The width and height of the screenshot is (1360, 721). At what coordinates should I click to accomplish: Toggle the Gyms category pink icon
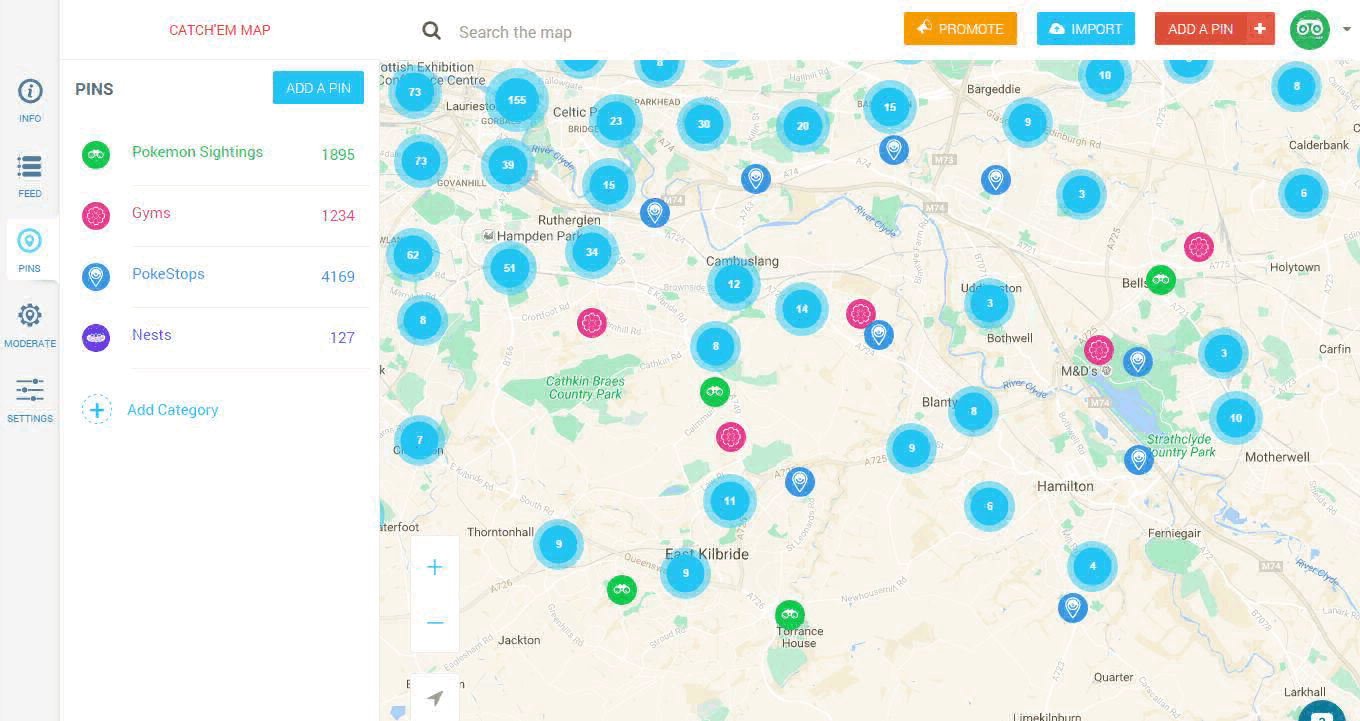tap(96, 215)
